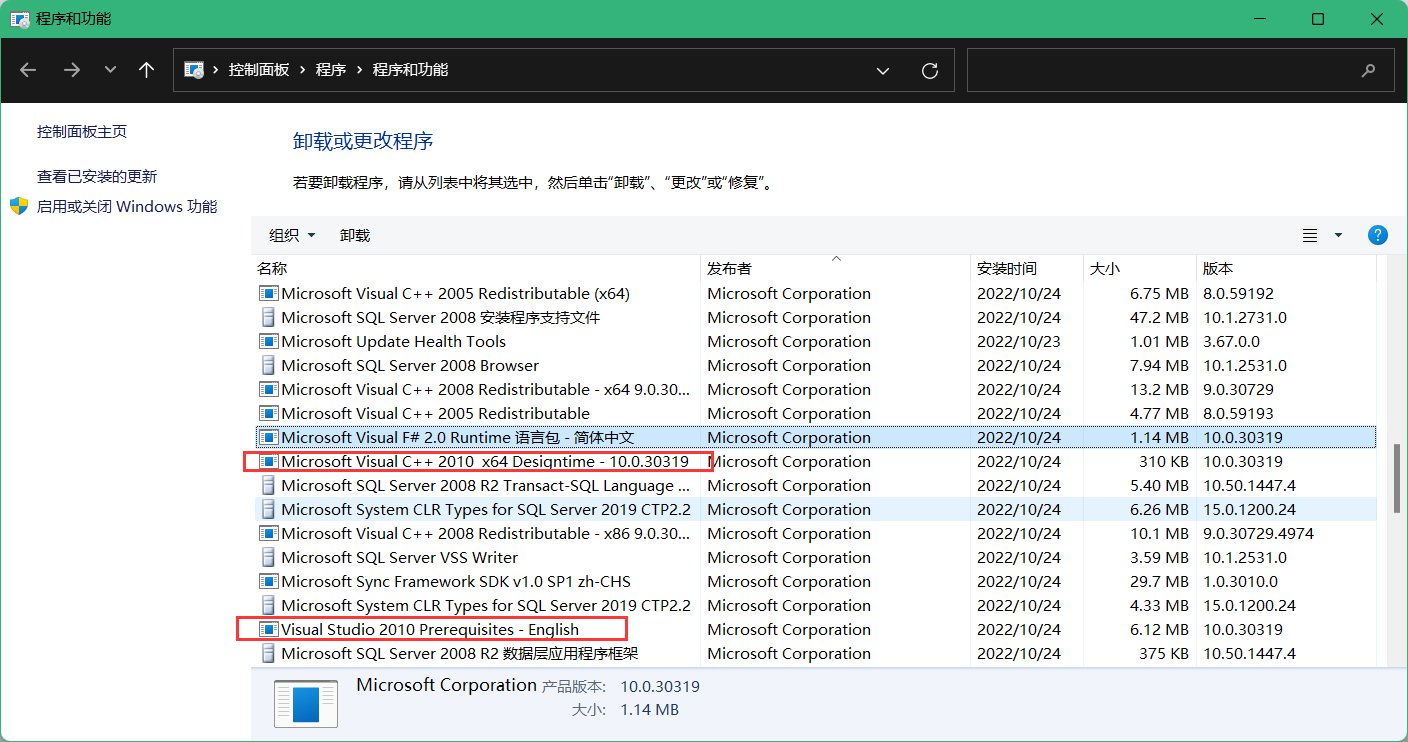1408x742 pixels.
Task: Click the change view layout icon
Action: 1310,235
